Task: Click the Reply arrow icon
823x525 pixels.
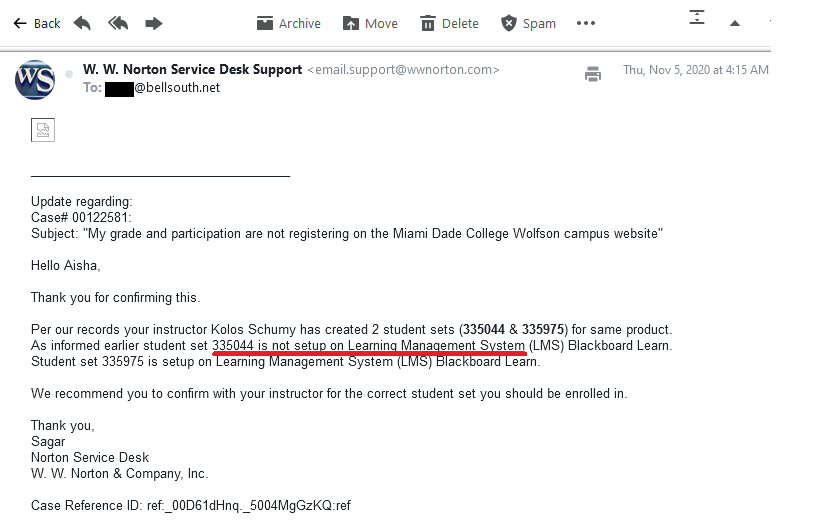Action: [x=82, y=23]
